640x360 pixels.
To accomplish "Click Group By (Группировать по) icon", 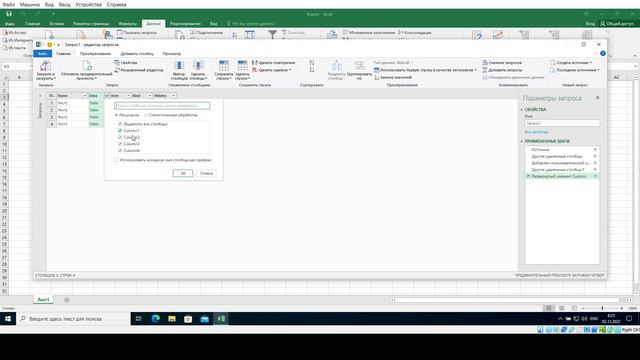I will click(x=360, y=65).
